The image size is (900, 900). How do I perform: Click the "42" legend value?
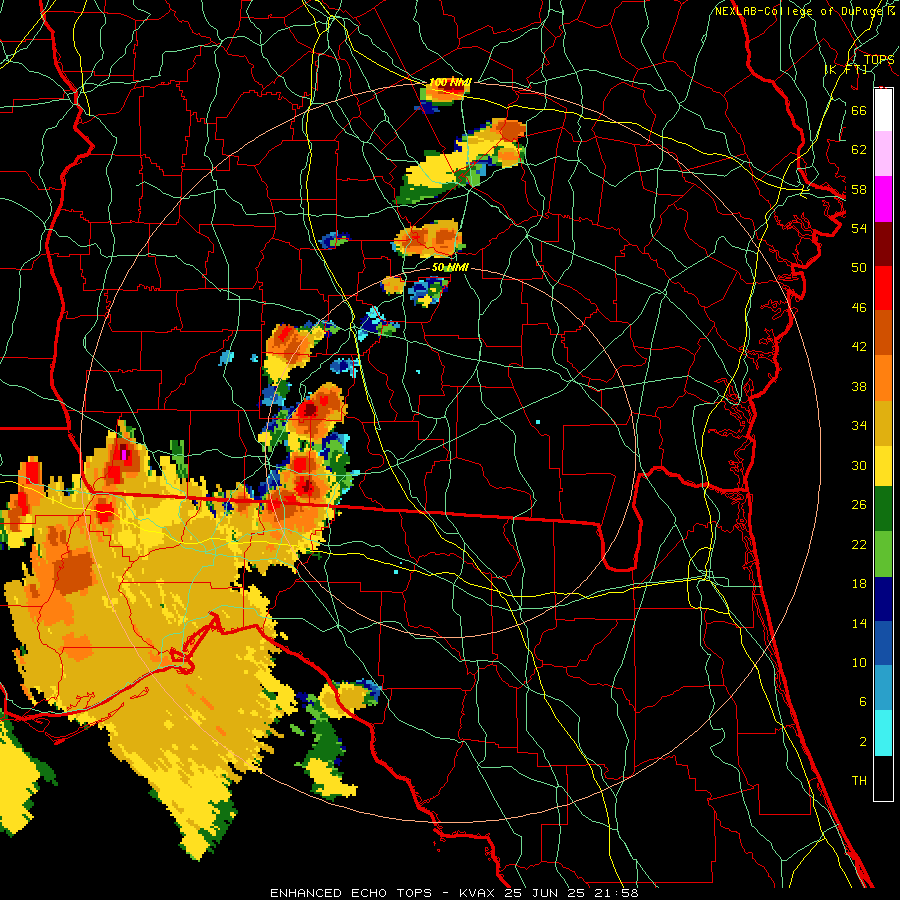(x=859, y=347)
